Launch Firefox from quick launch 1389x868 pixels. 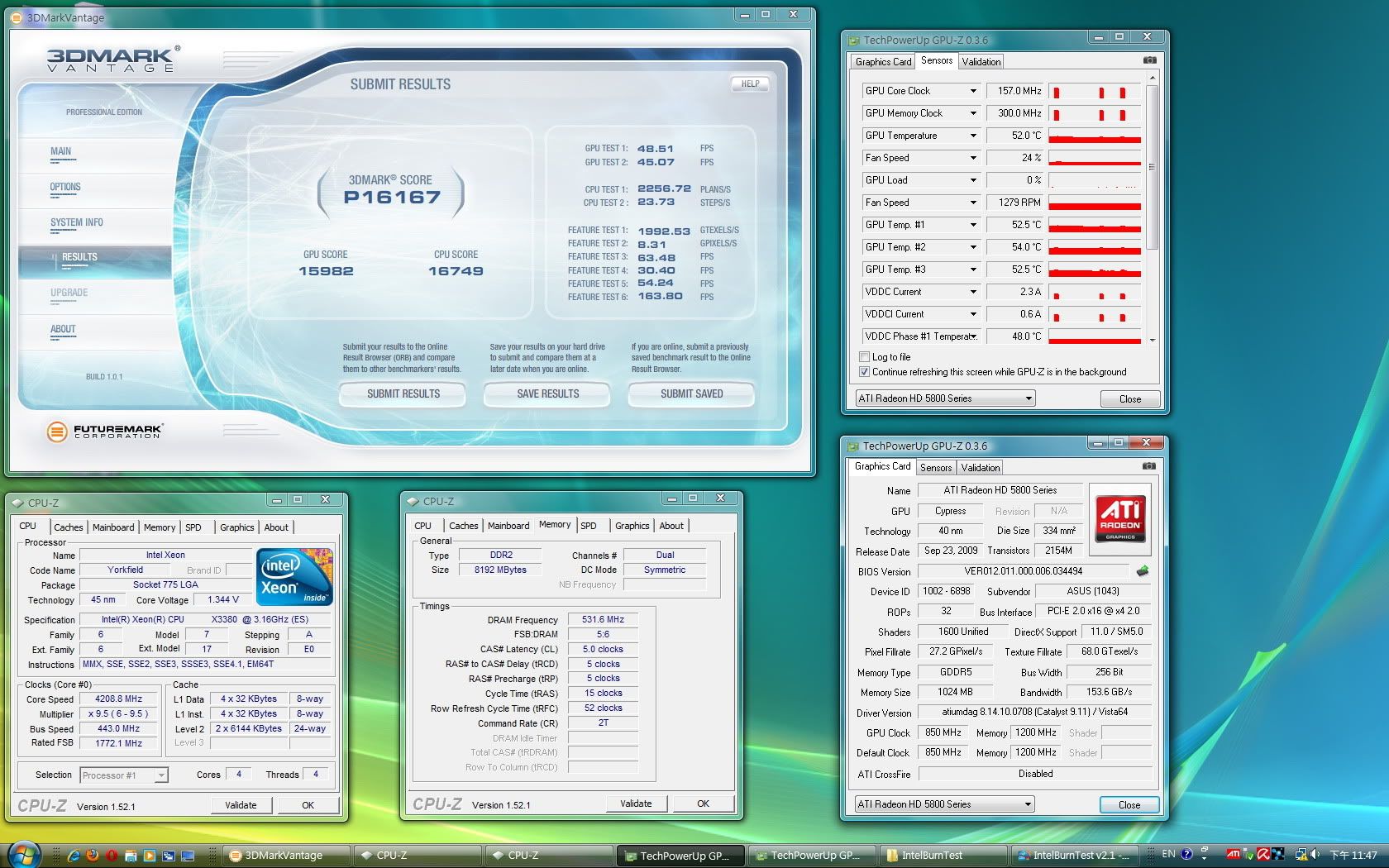tap(93, 856)
